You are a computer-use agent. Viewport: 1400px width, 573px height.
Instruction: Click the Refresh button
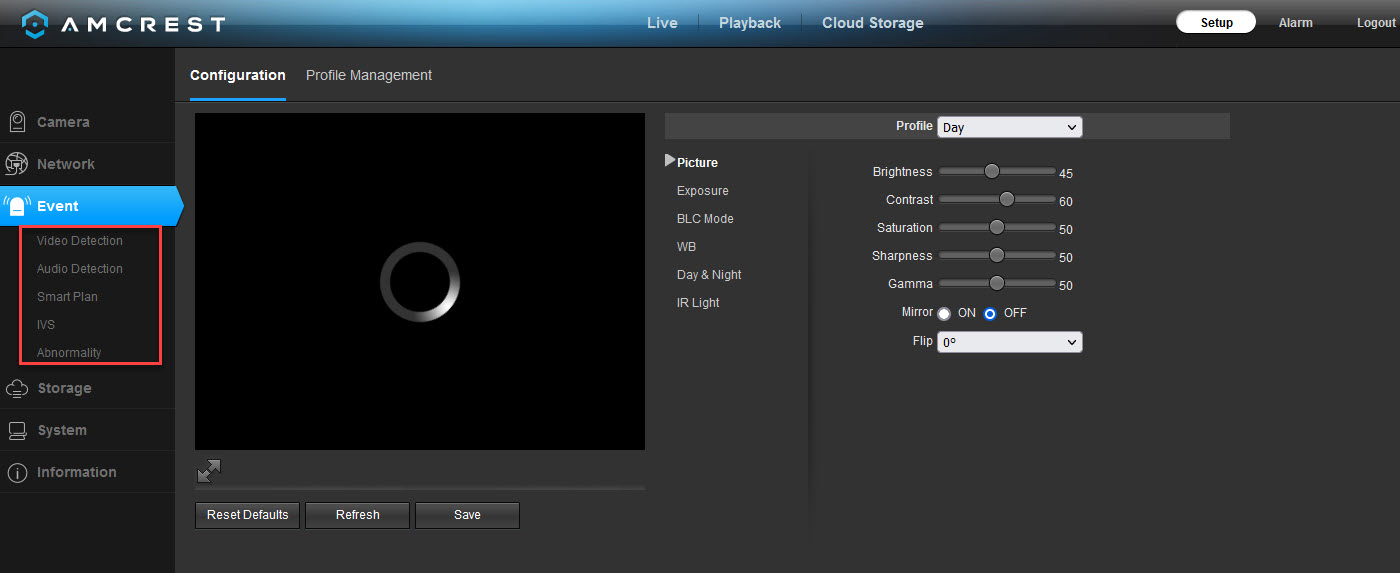point(358,515)
